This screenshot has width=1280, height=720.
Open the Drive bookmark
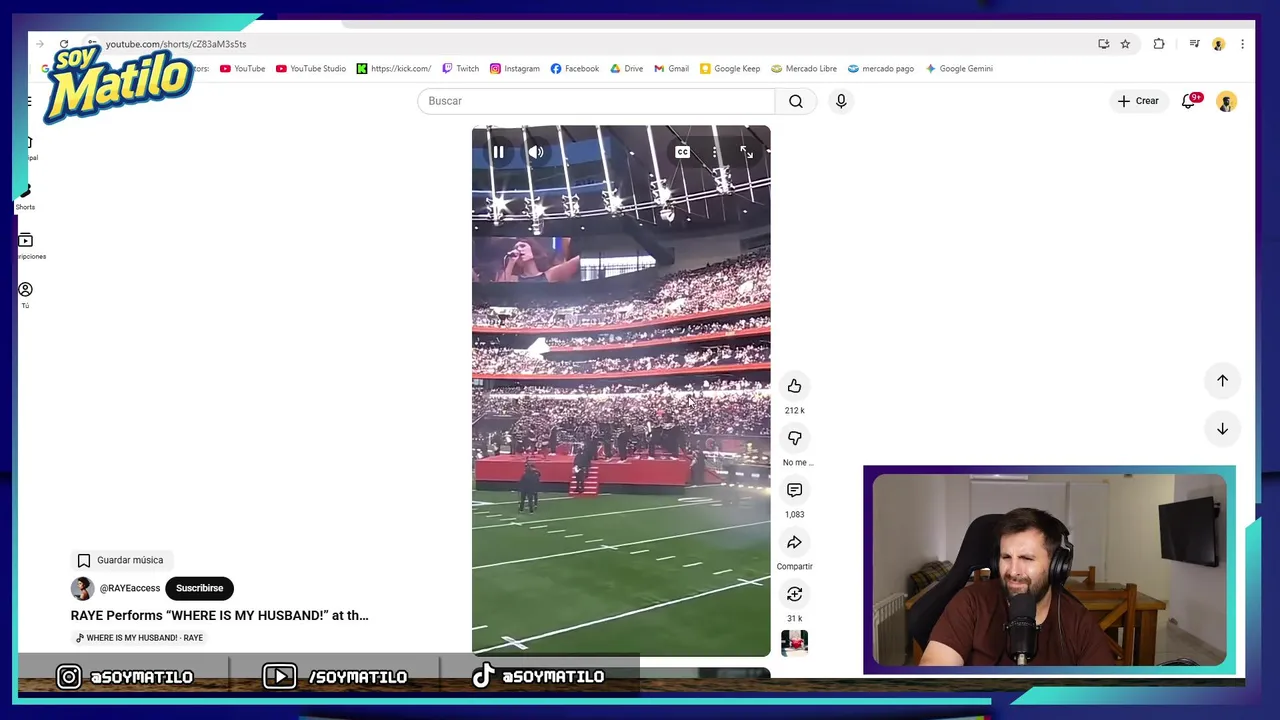coord(626,69)
